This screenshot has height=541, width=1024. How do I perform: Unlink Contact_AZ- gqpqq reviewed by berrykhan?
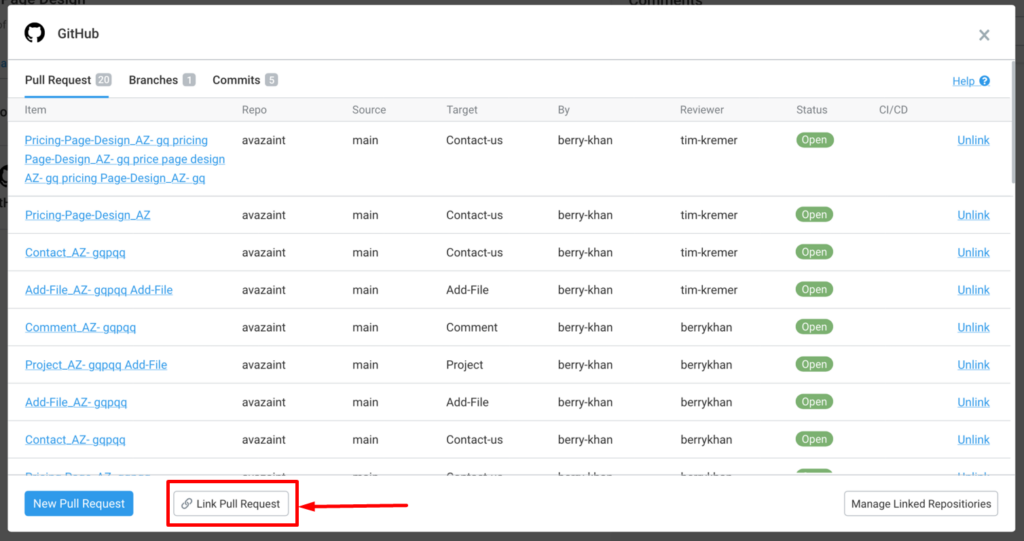(973, 440)
